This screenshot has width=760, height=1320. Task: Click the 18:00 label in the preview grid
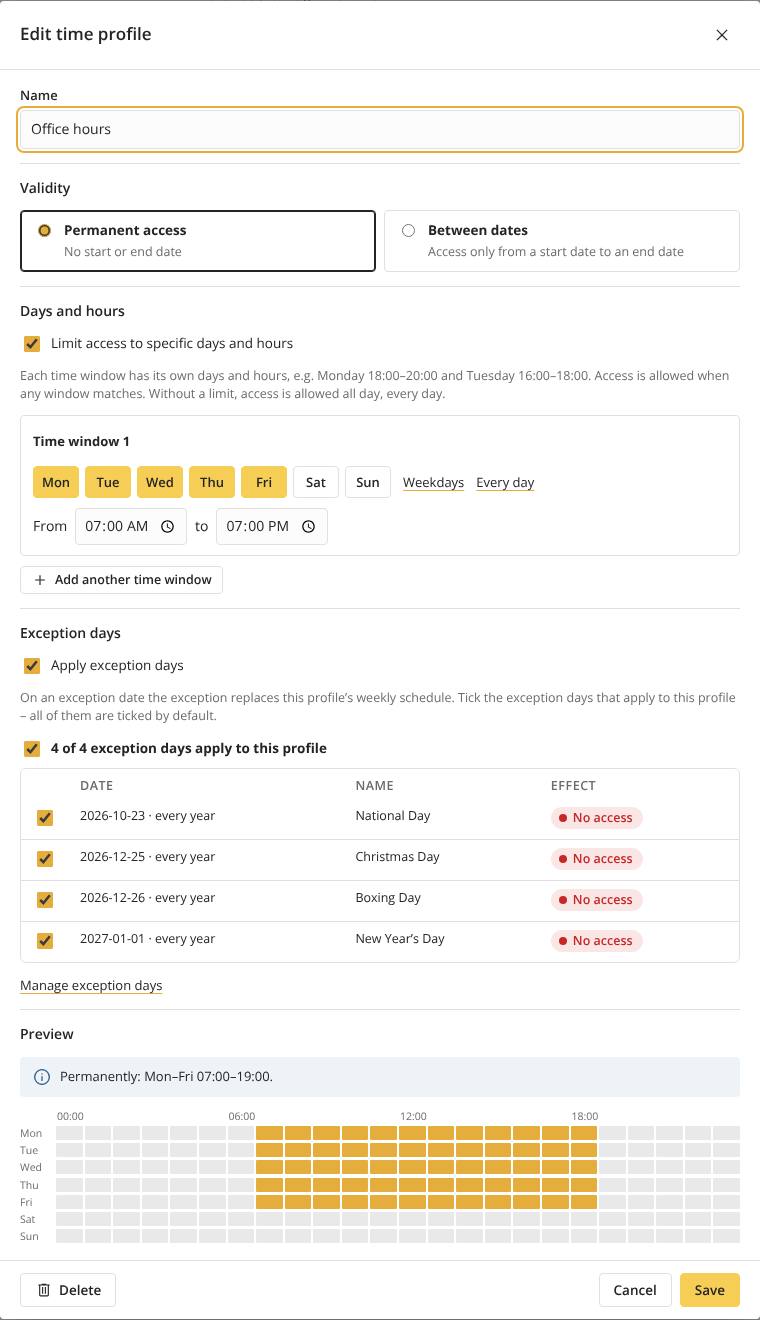pyautogui.click(x=585, y=1117)
